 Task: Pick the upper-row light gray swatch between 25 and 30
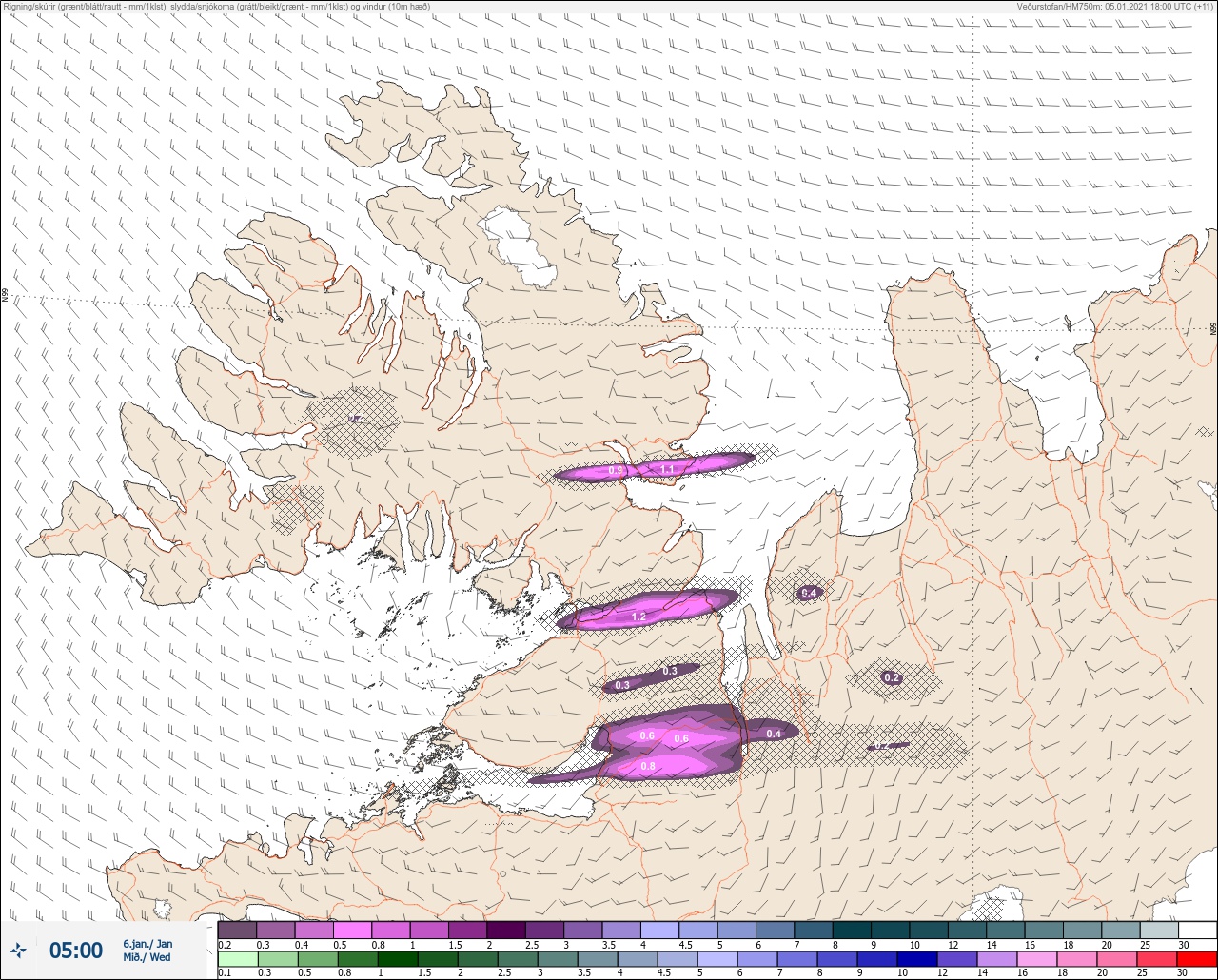click(1159, 930)
